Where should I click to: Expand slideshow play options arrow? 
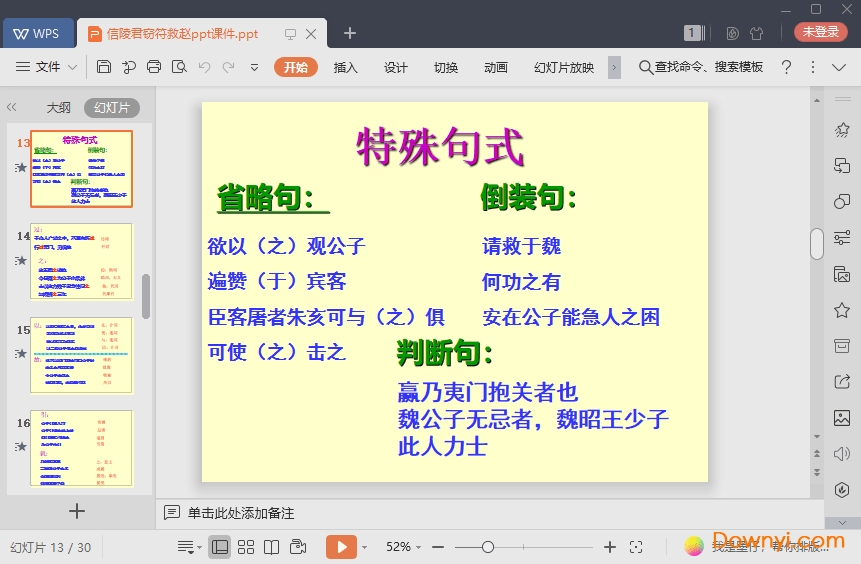coord(365,547)
